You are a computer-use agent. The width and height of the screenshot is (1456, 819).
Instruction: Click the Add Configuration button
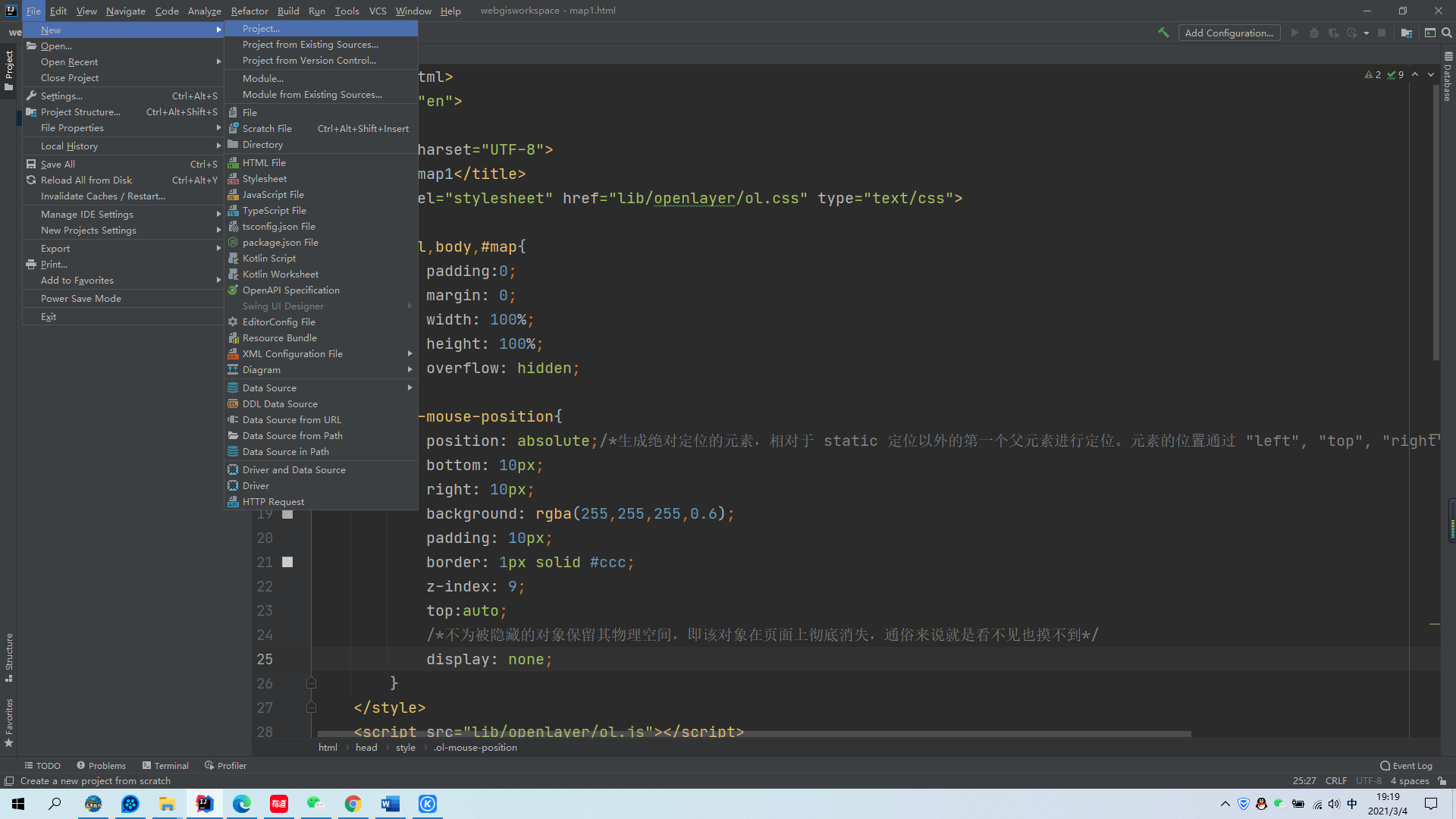pyautogui.click(x=1228, y=33)
